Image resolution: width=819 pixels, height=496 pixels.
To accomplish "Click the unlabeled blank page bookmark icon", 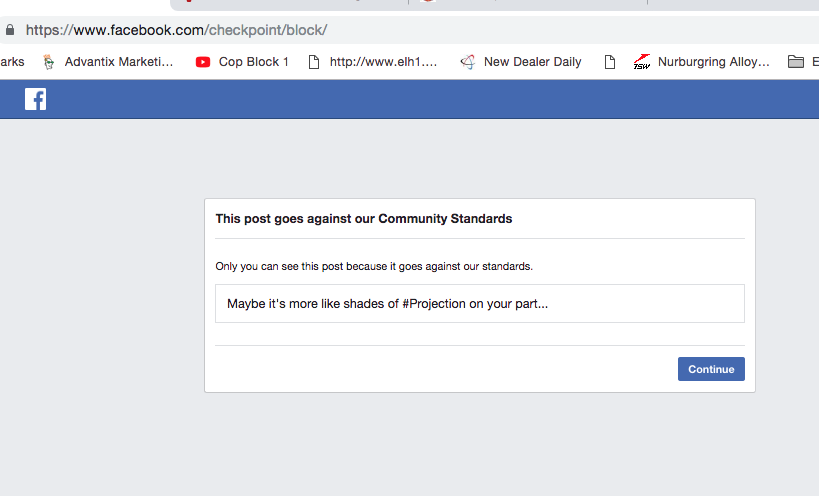I will pos(609,62).
